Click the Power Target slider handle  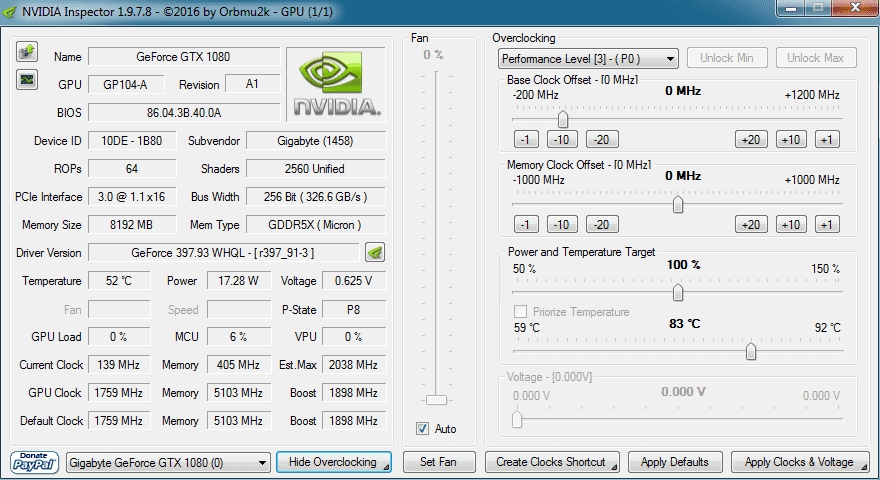pos(678,292)
